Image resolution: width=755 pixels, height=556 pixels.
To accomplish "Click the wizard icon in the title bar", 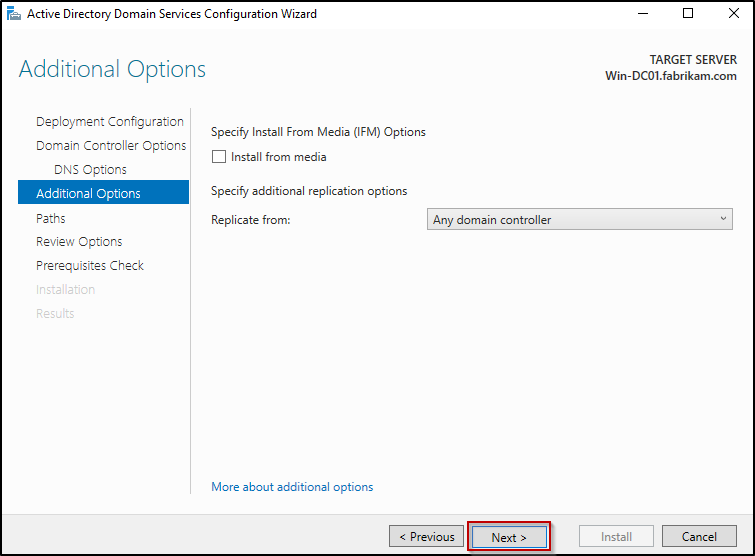I will coord(13,14).
